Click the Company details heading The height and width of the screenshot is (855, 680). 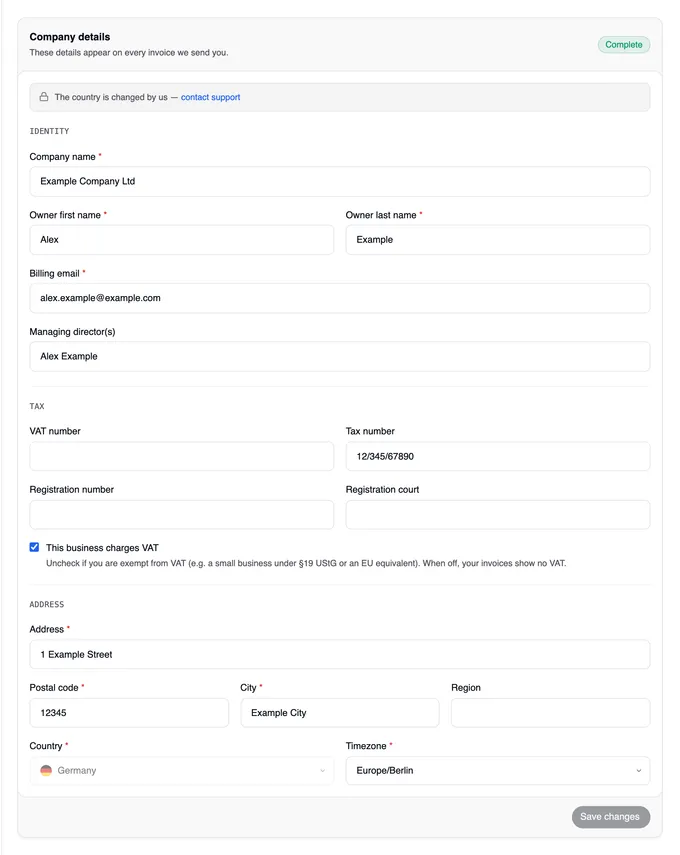70,37
